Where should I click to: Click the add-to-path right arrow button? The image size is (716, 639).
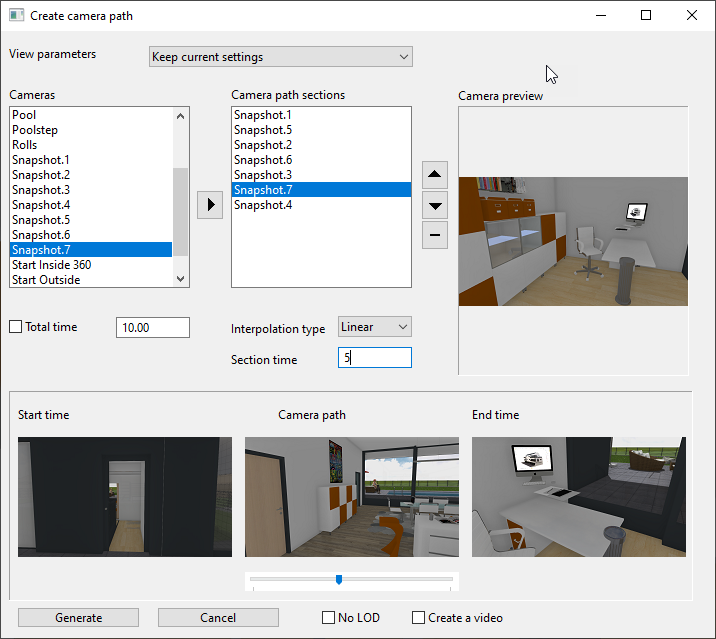pyautogui.click(x=209, y=205)
